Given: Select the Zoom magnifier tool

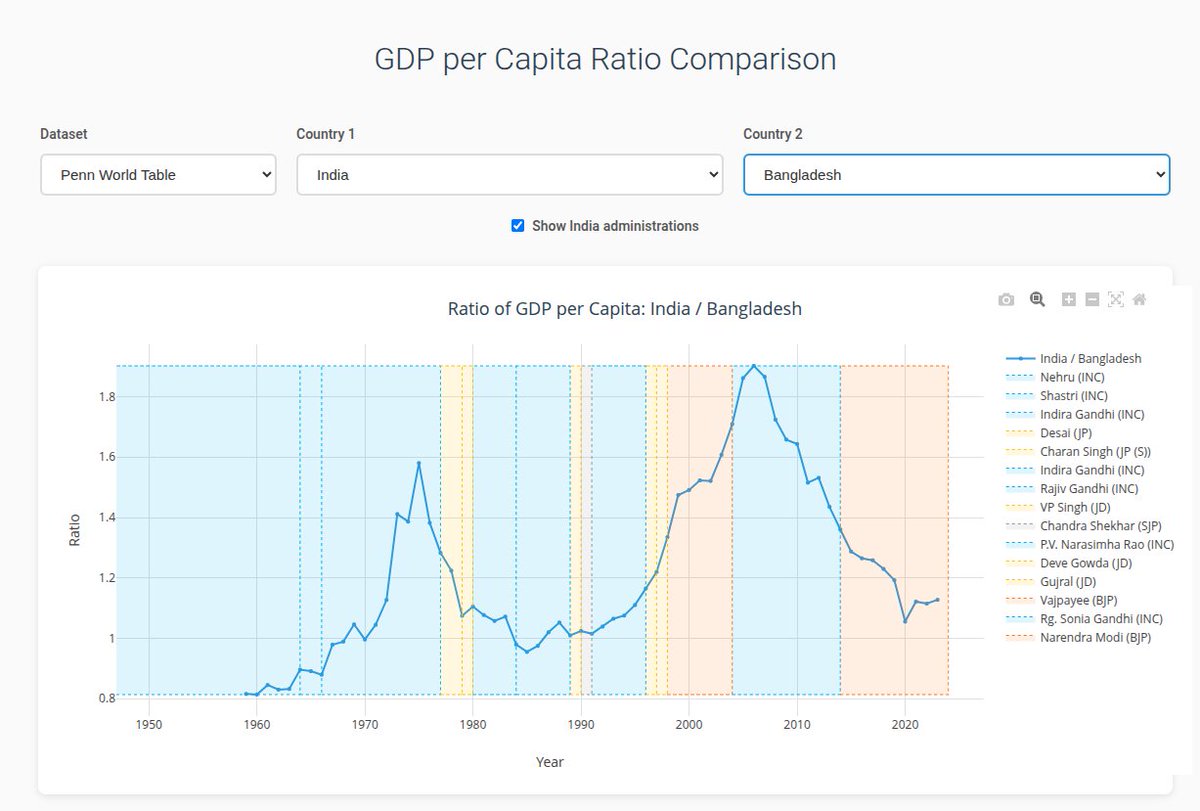Looking at the screenshot, I should (1037, 299).
